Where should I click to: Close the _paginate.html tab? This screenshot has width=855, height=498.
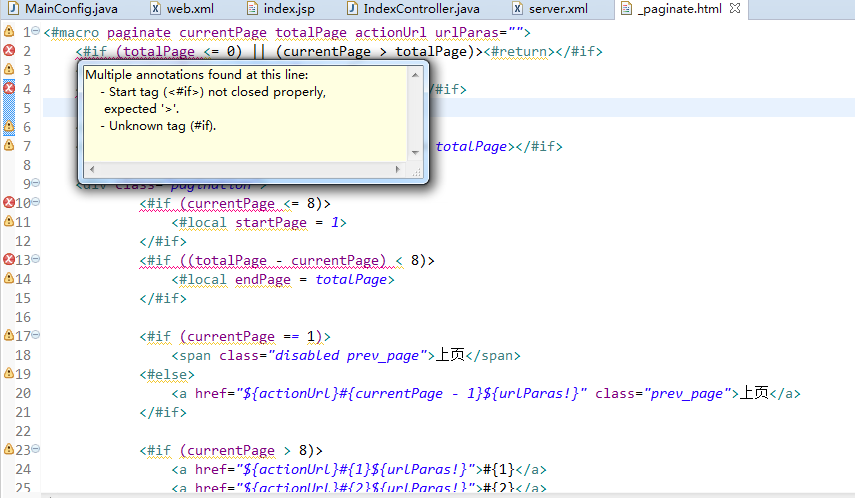pos(733,9)
